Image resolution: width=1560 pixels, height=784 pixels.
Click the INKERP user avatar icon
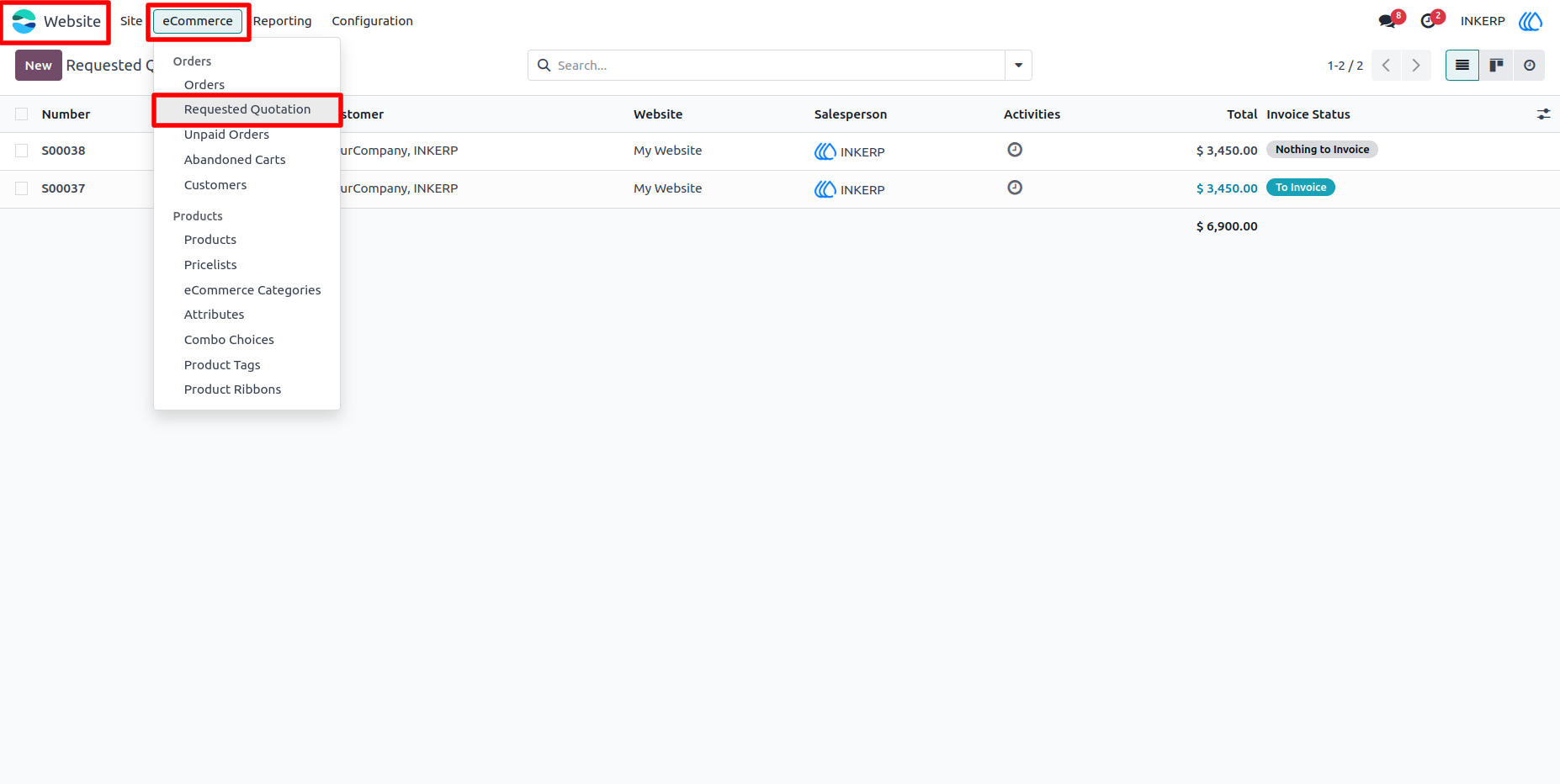click(1531, 21)
